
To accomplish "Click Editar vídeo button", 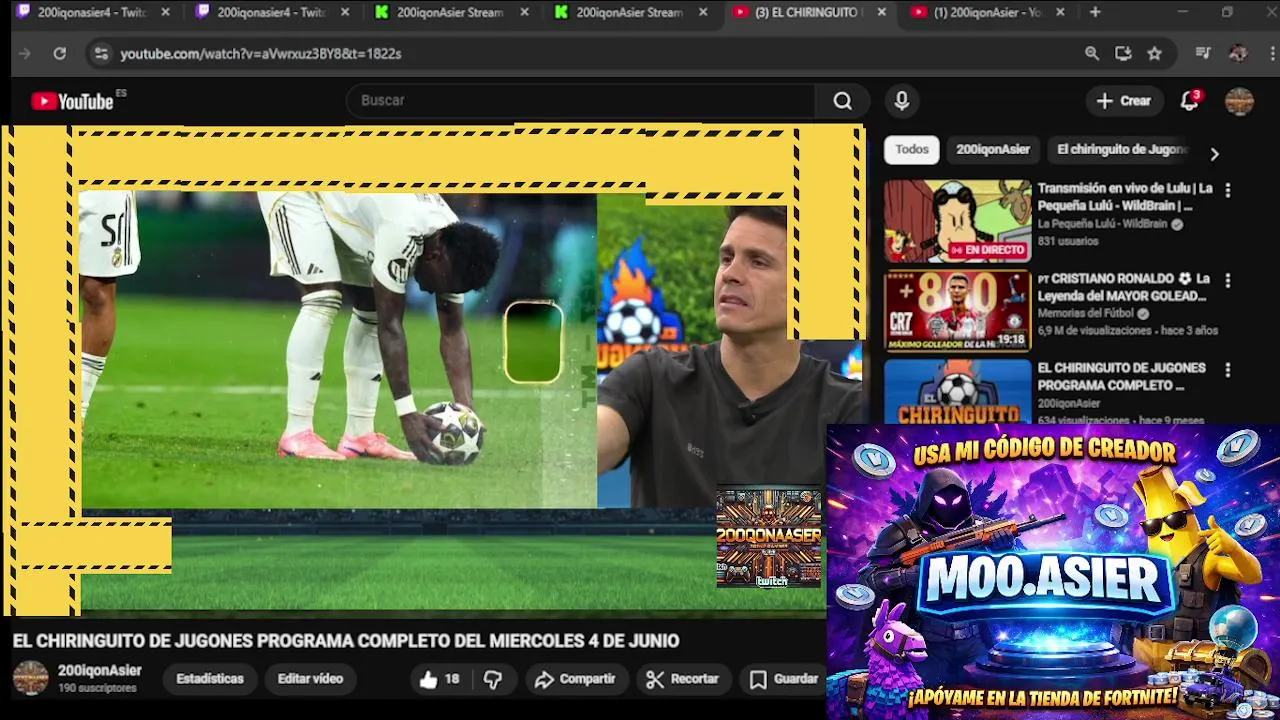I will point(310,679).
